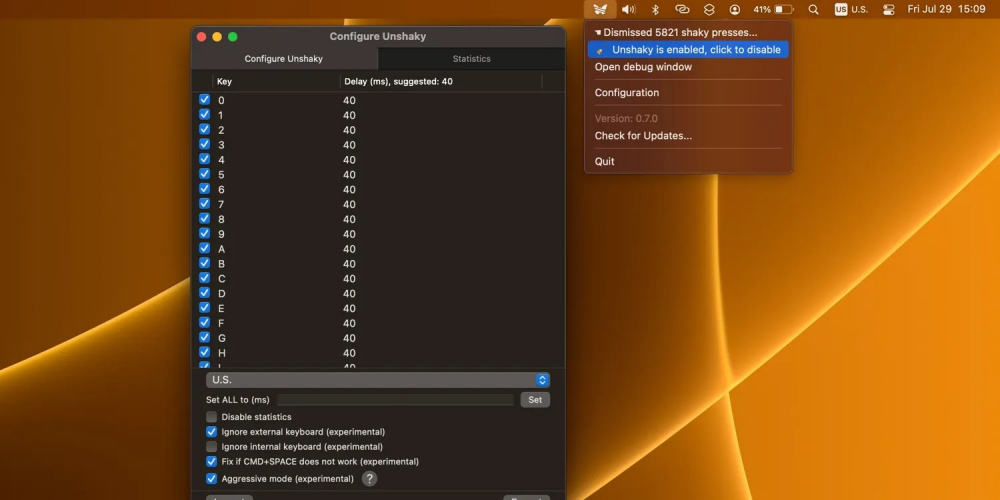Click Open debug window menu entry

coord(643,67)
